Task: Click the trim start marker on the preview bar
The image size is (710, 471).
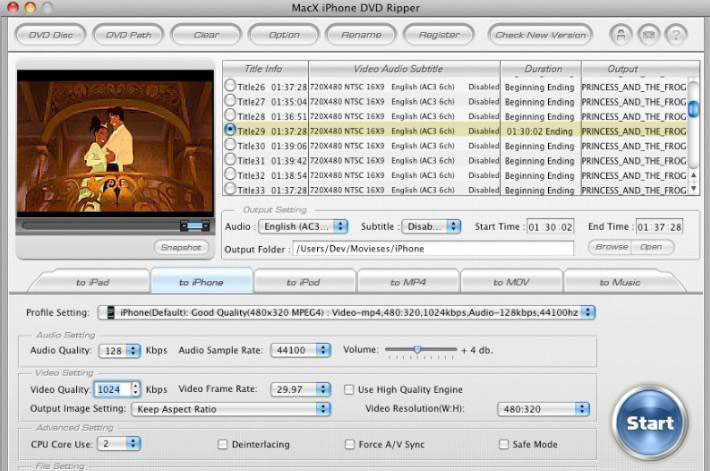Action: click(184, 226)
